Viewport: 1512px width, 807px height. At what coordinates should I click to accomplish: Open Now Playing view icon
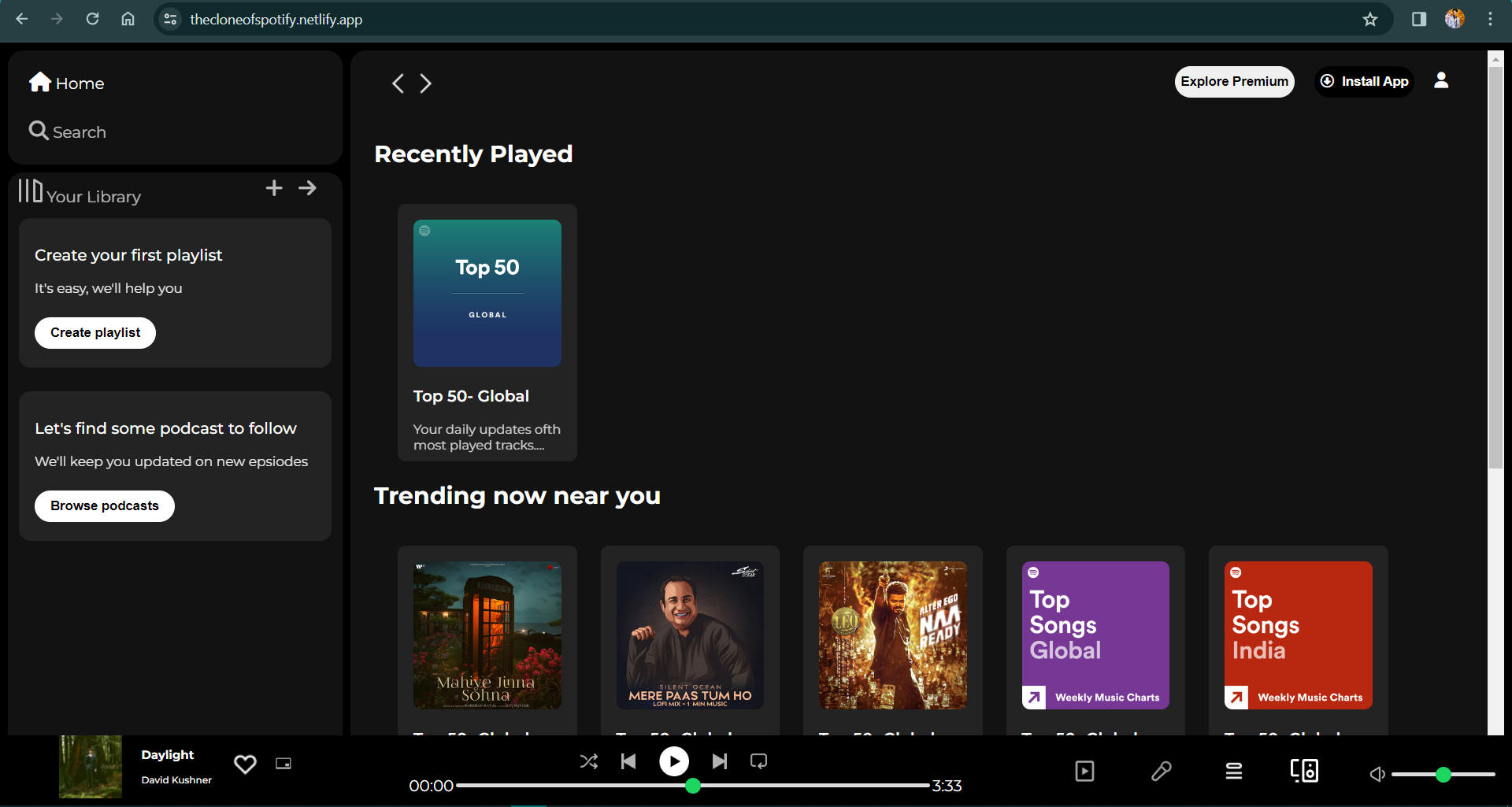click(x=1085, y=772)
